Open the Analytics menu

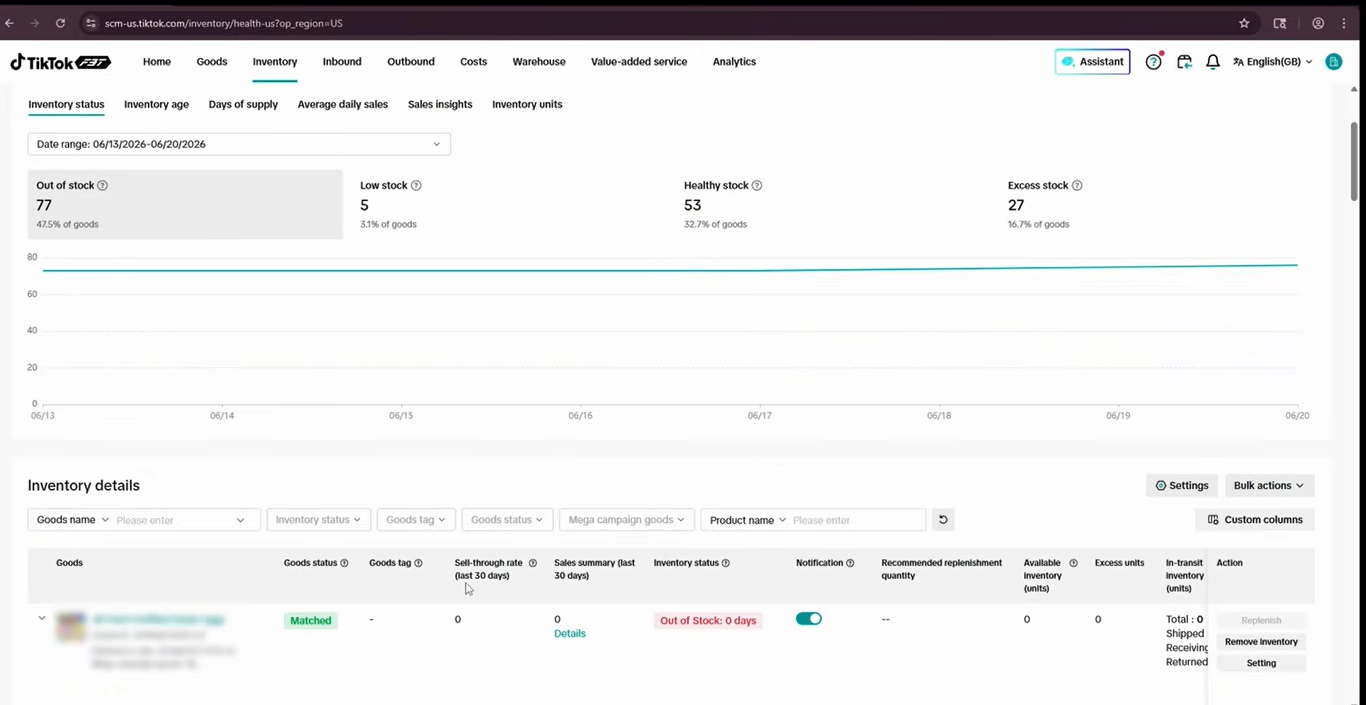pos(734,62)
